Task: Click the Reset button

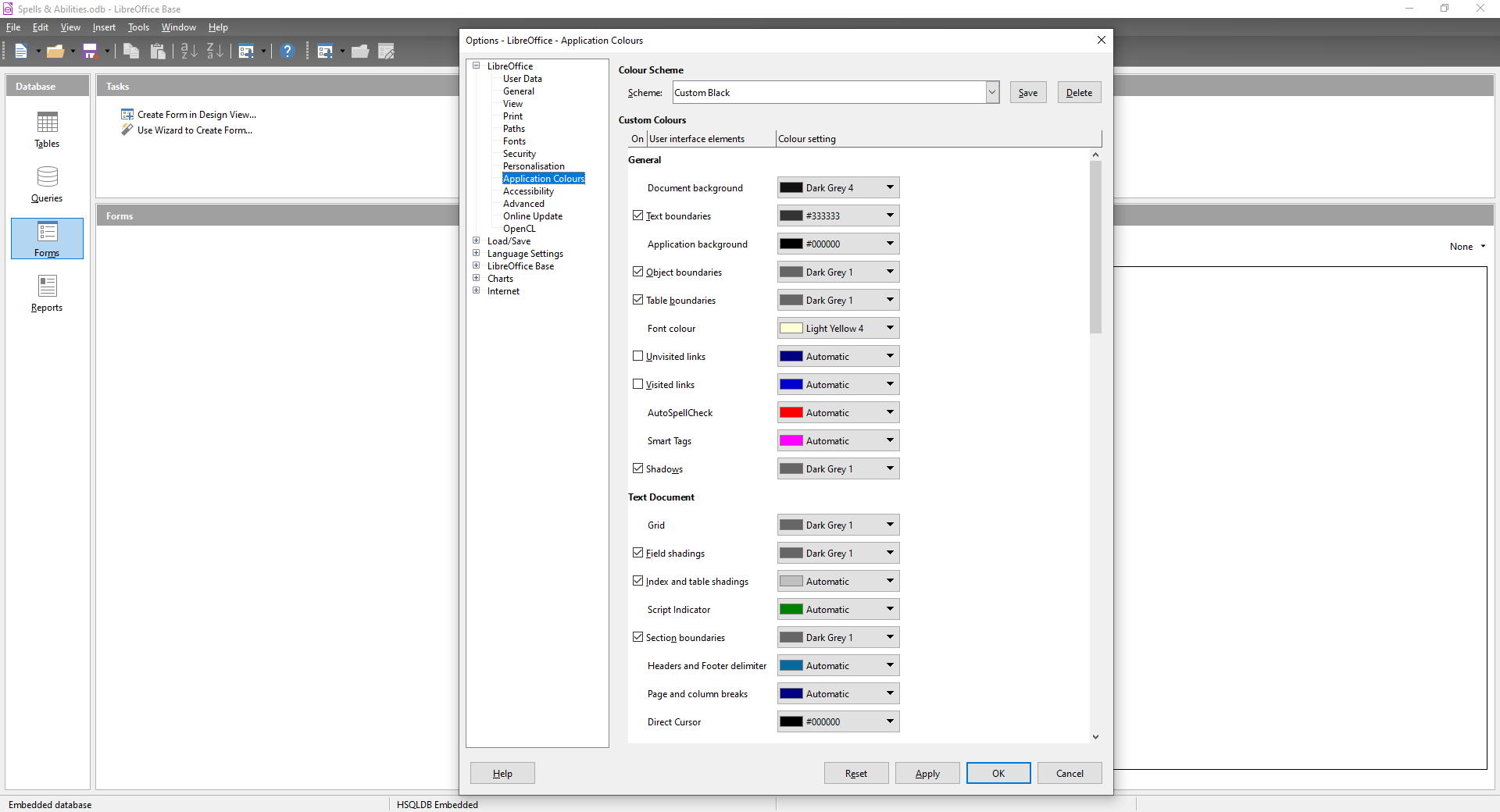Action: tap(856, 773)
